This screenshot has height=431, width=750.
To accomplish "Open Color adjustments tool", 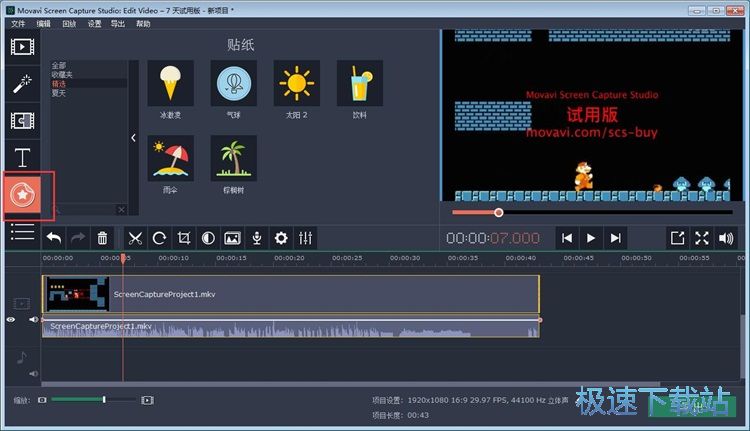I will click(x=208, y=238).
